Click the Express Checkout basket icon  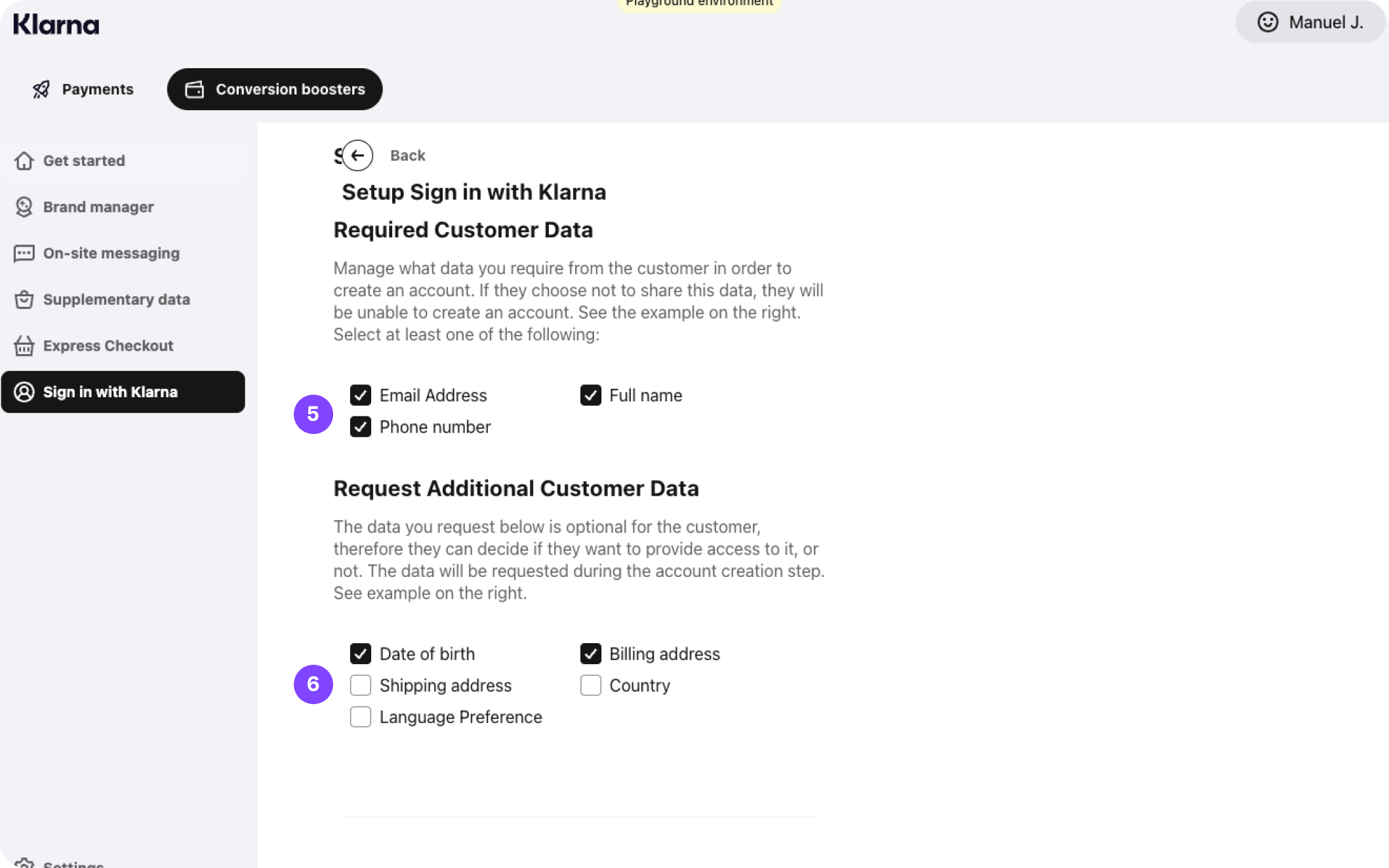[24, 345]
